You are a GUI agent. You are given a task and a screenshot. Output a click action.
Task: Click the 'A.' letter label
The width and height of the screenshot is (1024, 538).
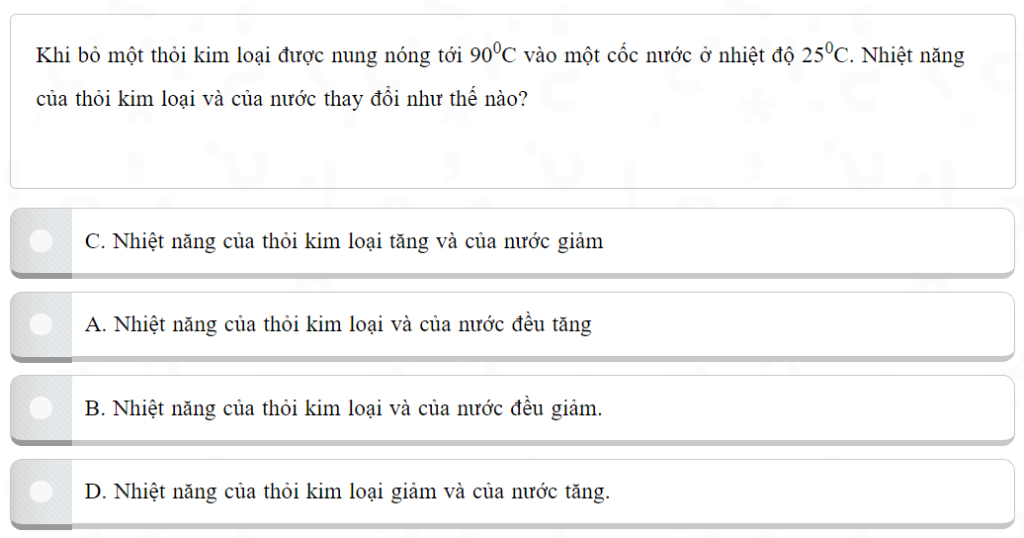pyautogui.click(x=96, y=324)
